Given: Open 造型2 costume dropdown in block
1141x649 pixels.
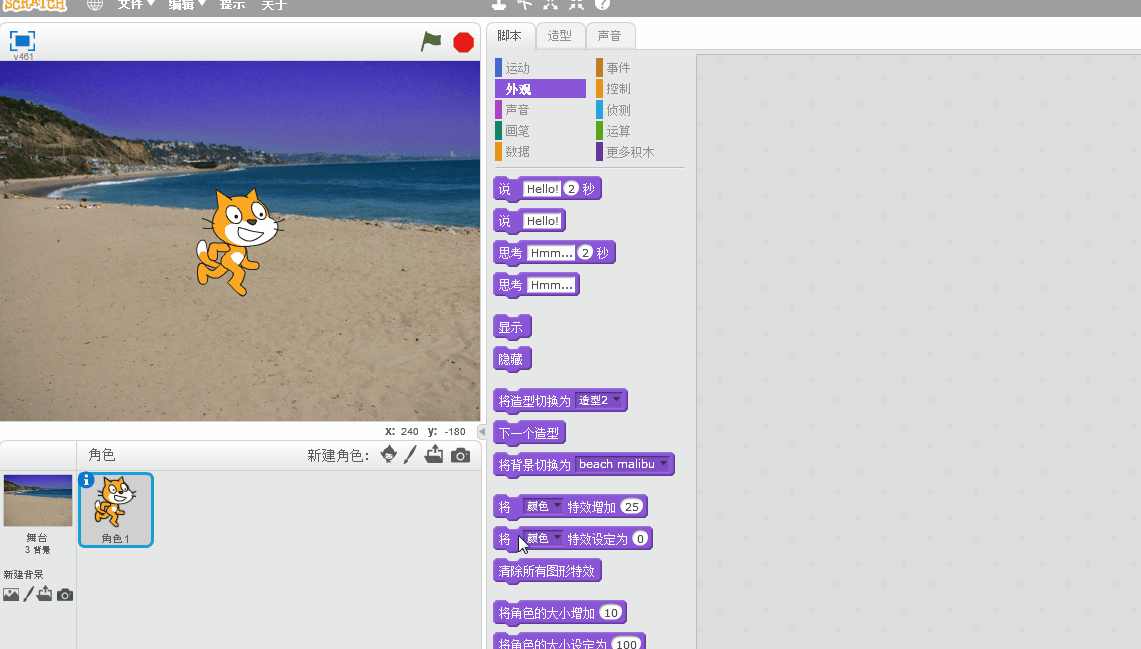Looking at the screenshot, I should (x=599, y=400).
